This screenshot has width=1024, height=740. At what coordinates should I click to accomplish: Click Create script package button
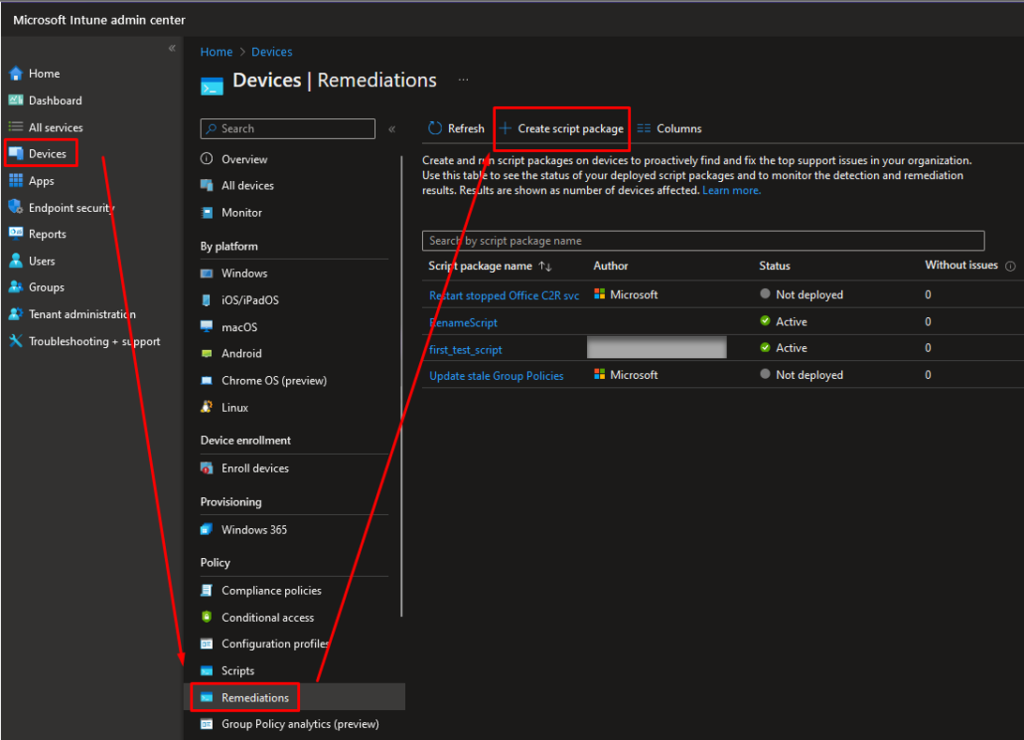[562, 129]
